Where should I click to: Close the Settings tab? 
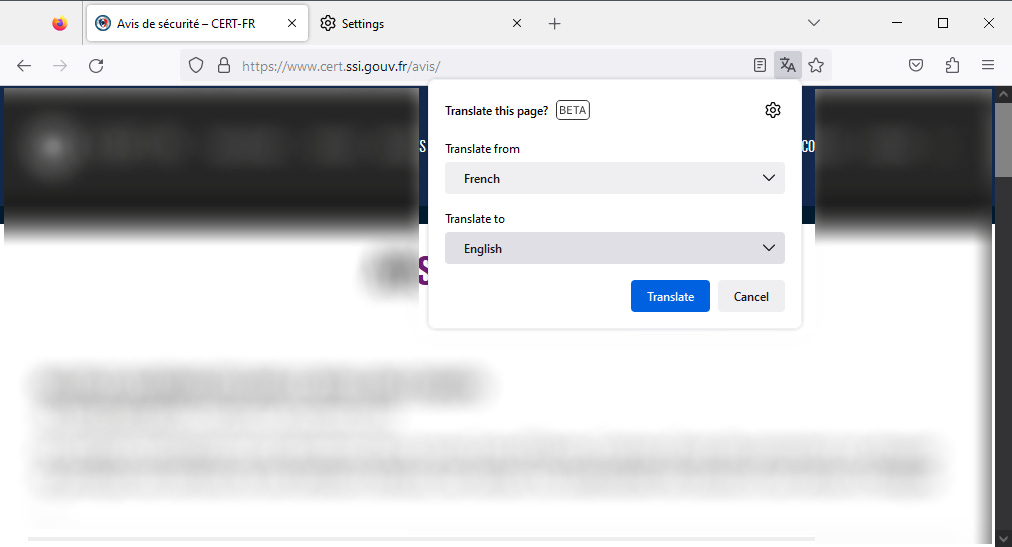tap(517, 23)
